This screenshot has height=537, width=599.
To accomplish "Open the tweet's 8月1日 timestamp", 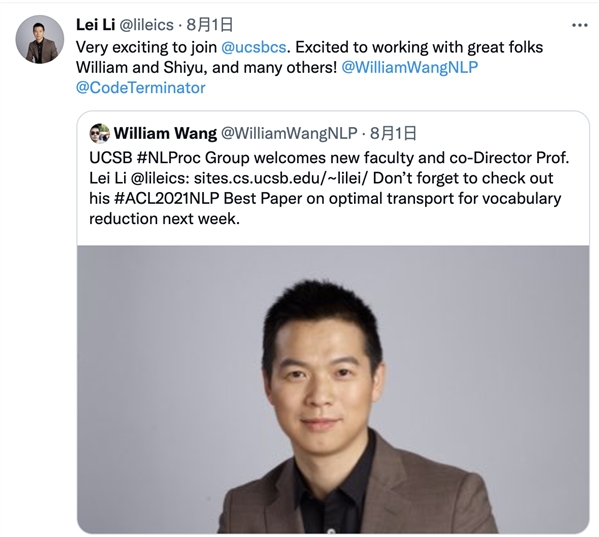I will pos(209,25).
